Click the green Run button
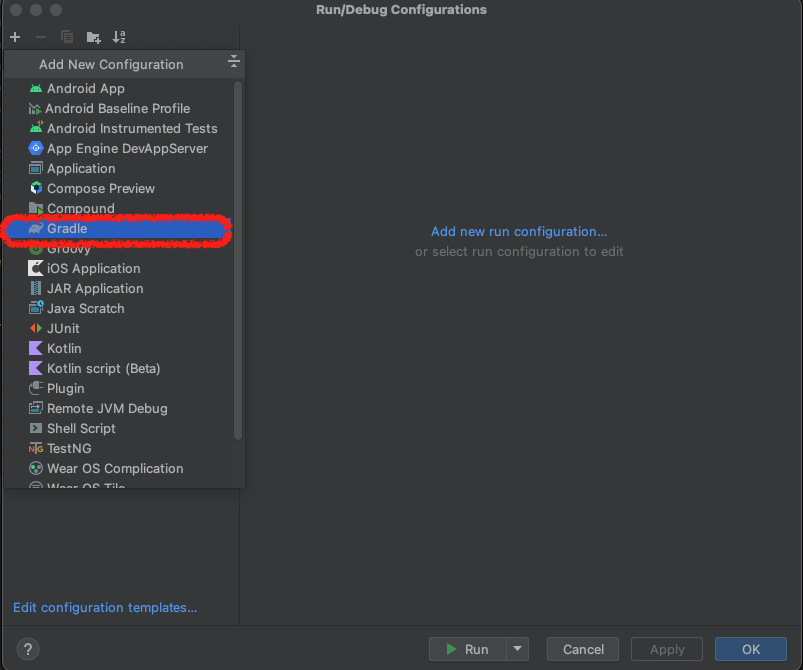This screenshot has width=803, height=670. coord(468,649)
